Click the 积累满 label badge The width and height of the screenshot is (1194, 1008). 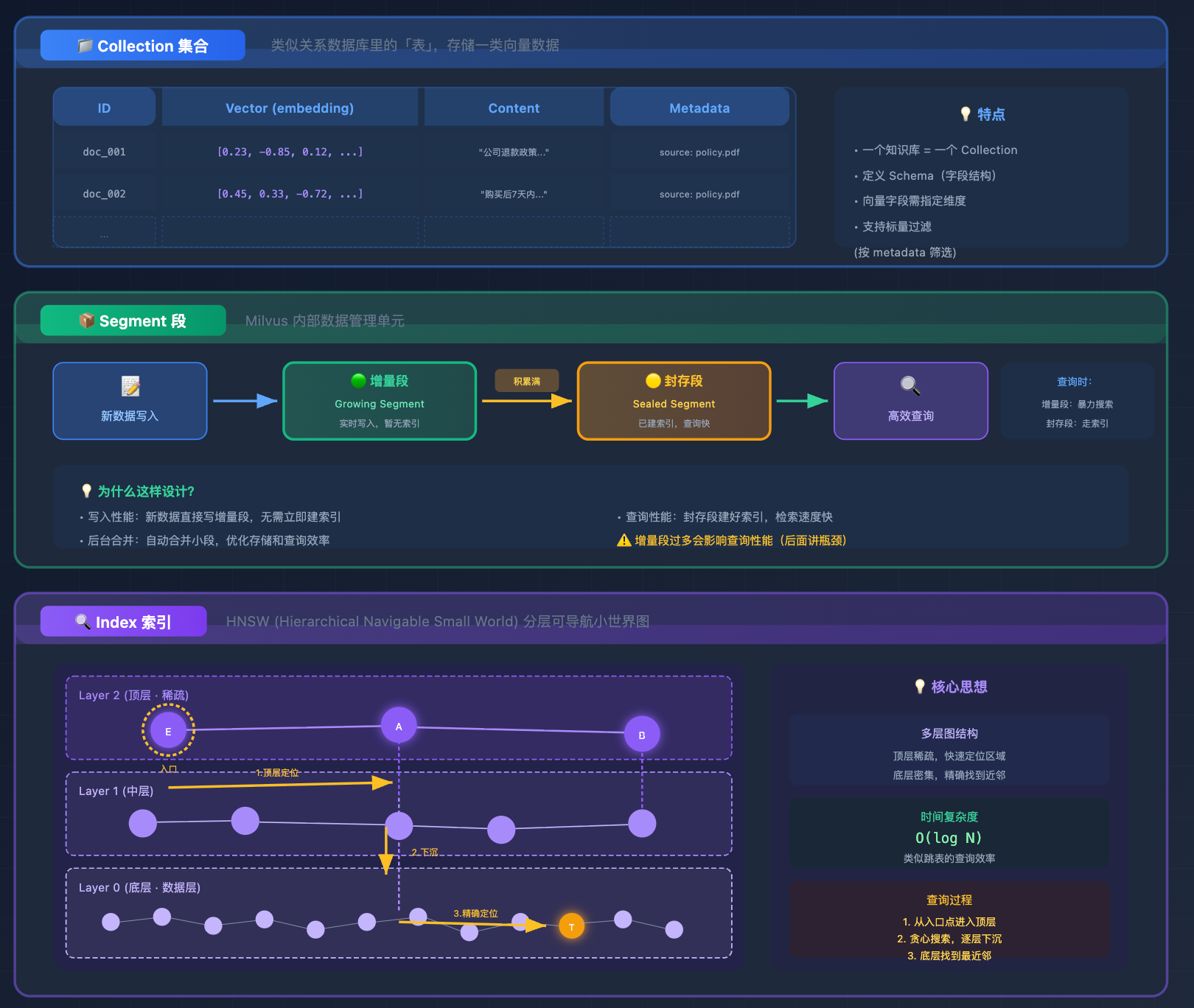click(527, 381)
